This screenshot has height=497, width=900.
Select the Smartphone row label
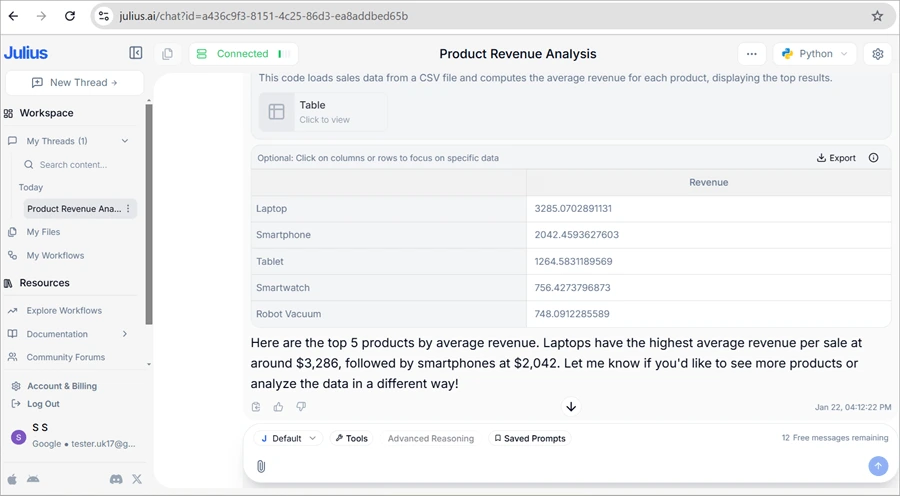click(x=283, y=235)
